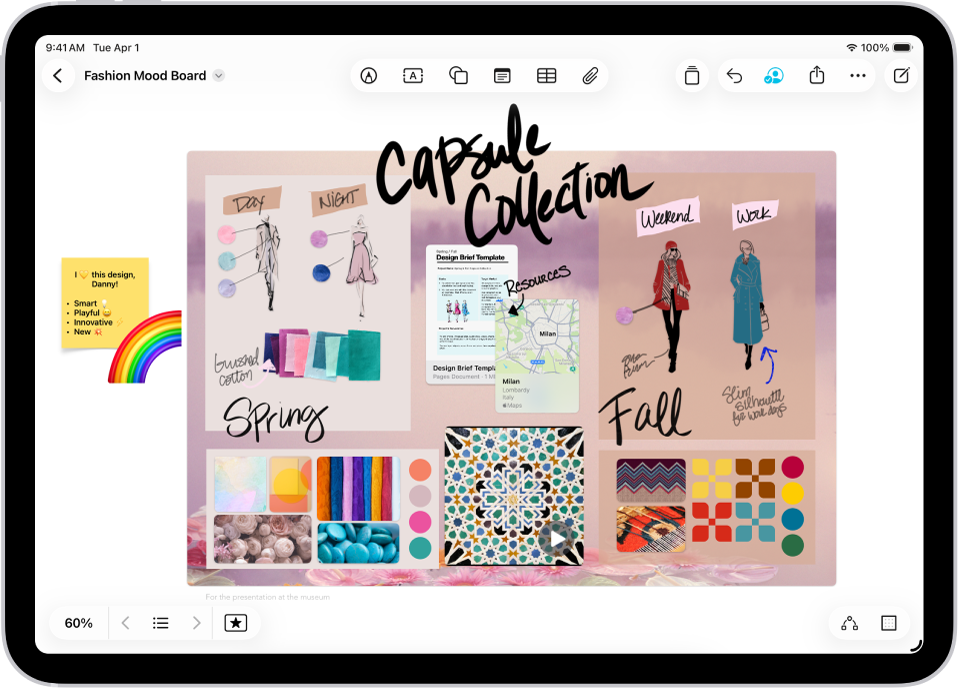Open the More options ellipsis menu
Screen dimensions: 960x690
click(x=858, y=75)
